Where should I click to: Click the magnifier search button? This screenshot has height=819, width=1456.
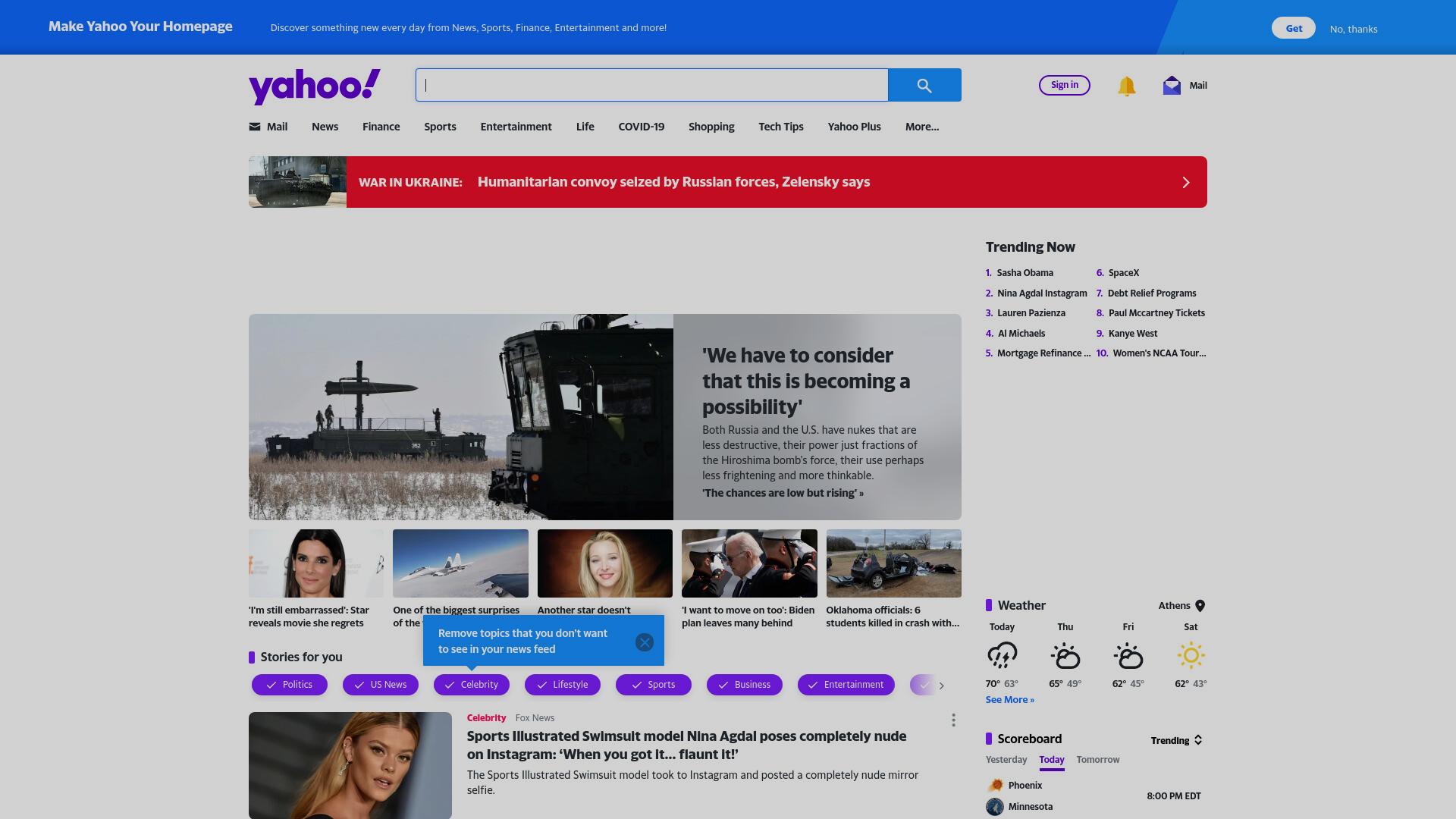point(924,85)
